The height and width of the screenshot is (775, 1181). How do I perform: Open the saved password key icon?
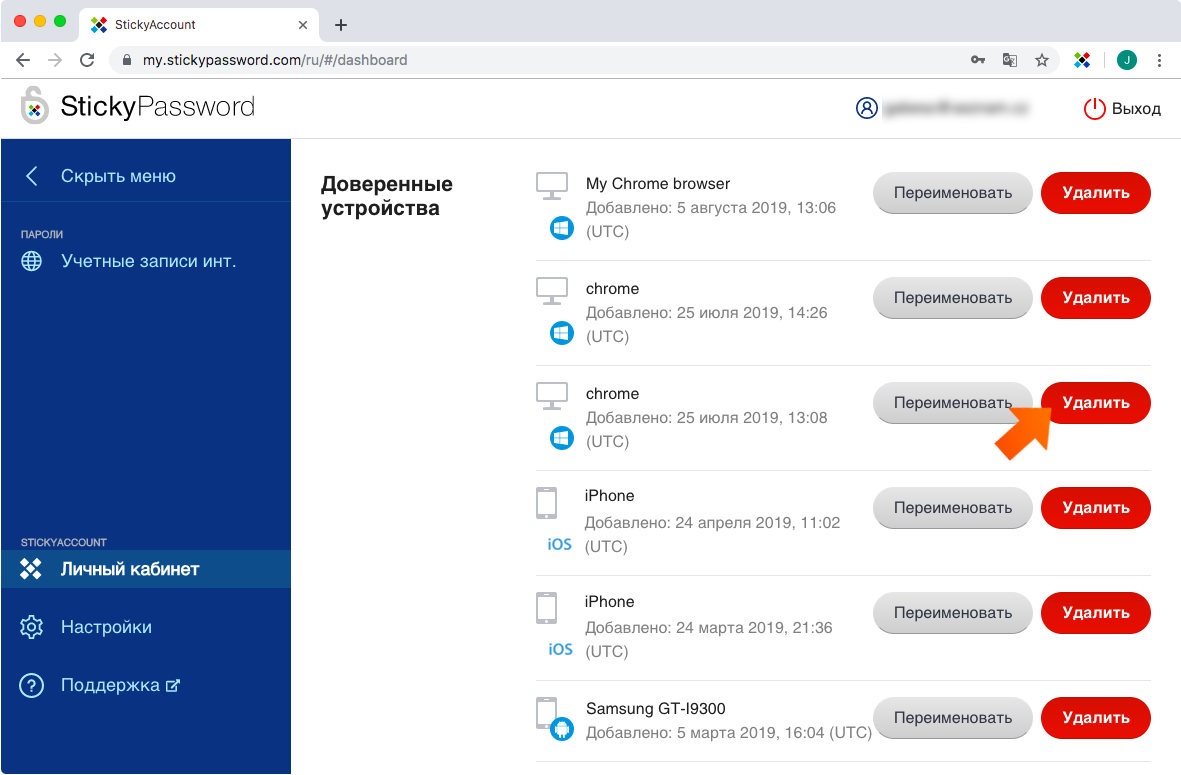pyautogui.click(x=978, y=60)
